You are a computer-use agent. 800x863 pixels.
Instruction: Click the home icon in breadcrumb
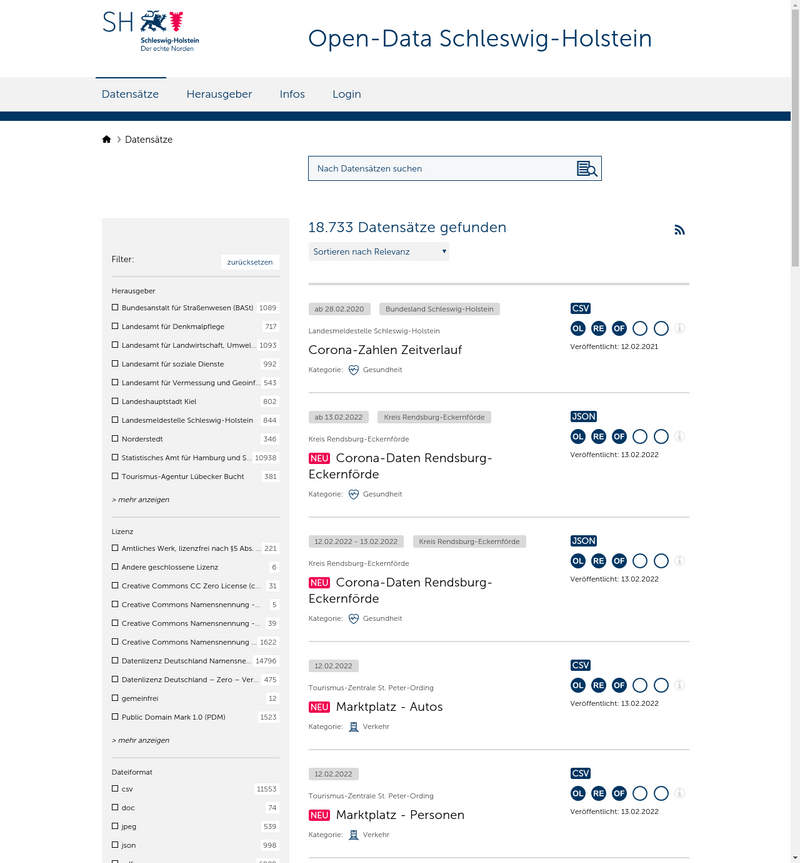pos(106,139)
